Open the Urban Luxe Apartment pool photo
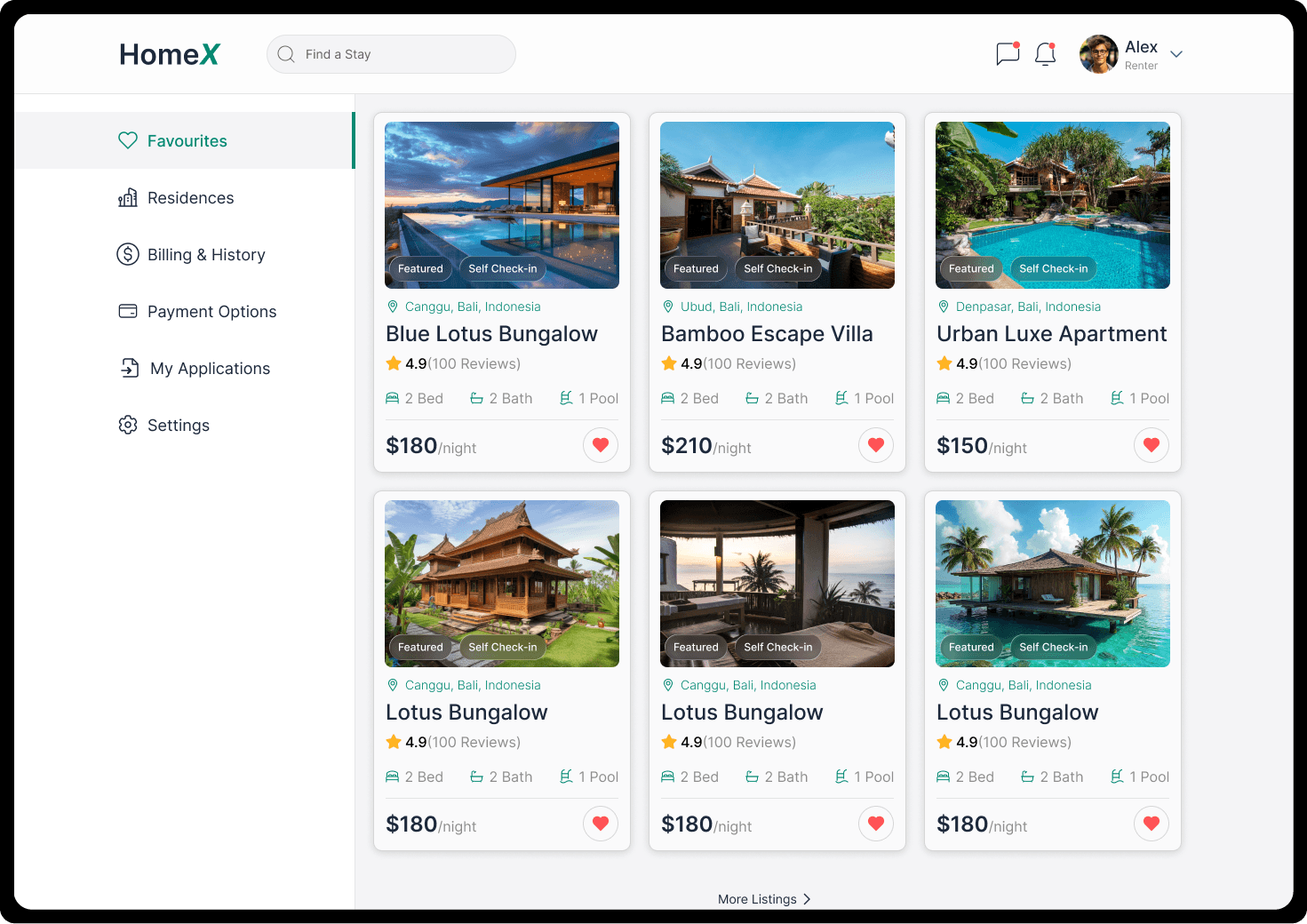 (x=1053, y=205)
